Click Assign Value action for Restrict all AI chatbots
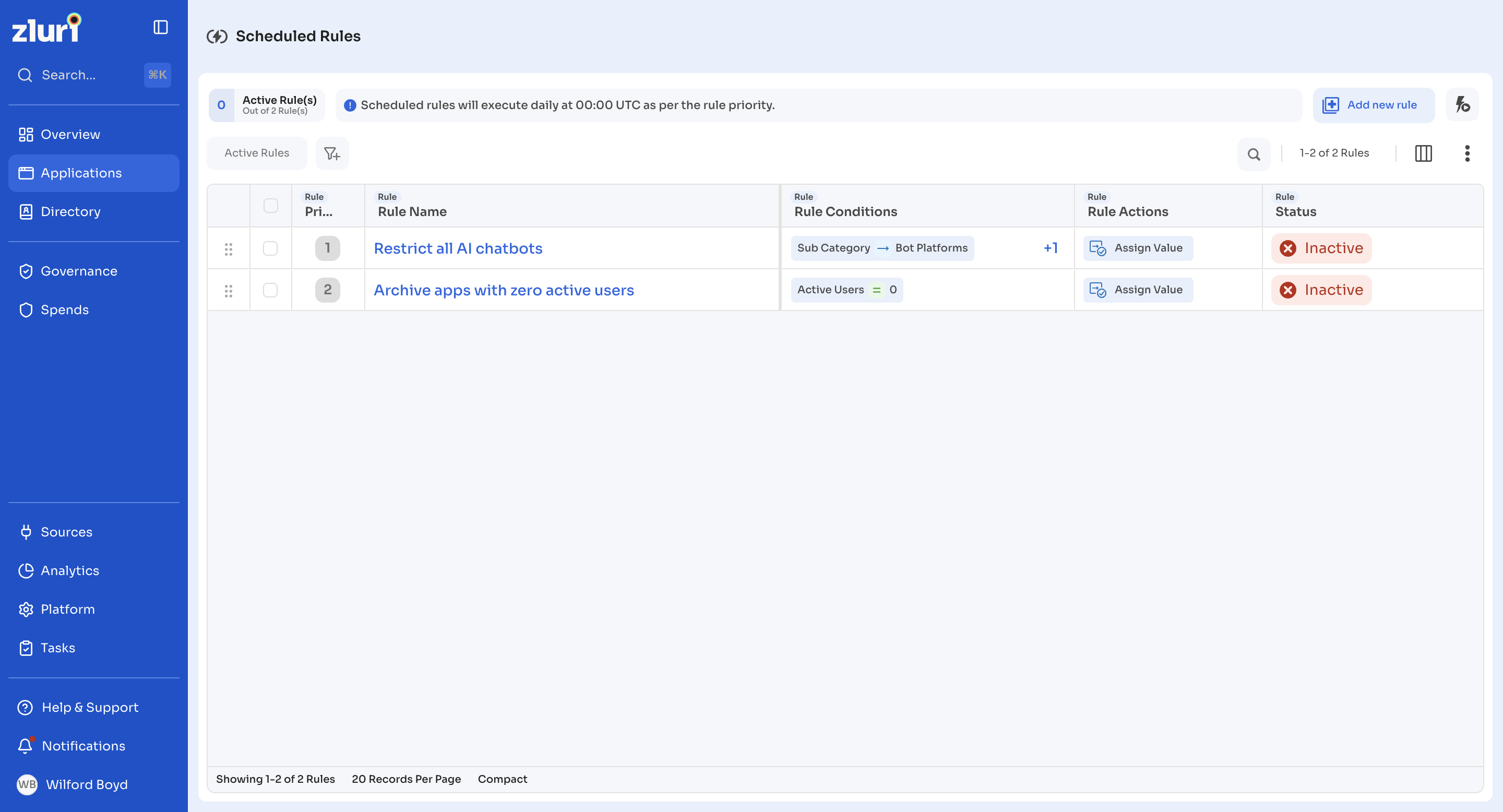Viewport: 1503px width, 812px height. [1138, 248]
